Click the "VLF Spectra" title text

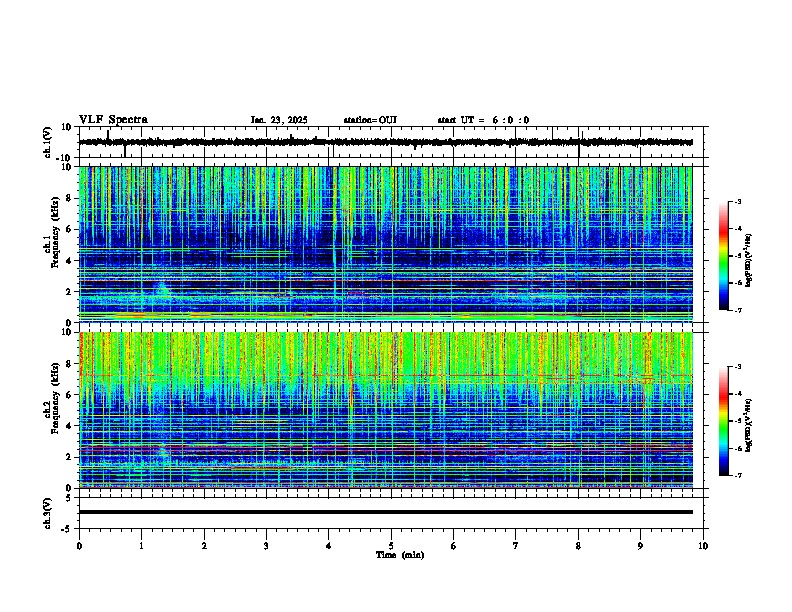click(x=113, y=120)
